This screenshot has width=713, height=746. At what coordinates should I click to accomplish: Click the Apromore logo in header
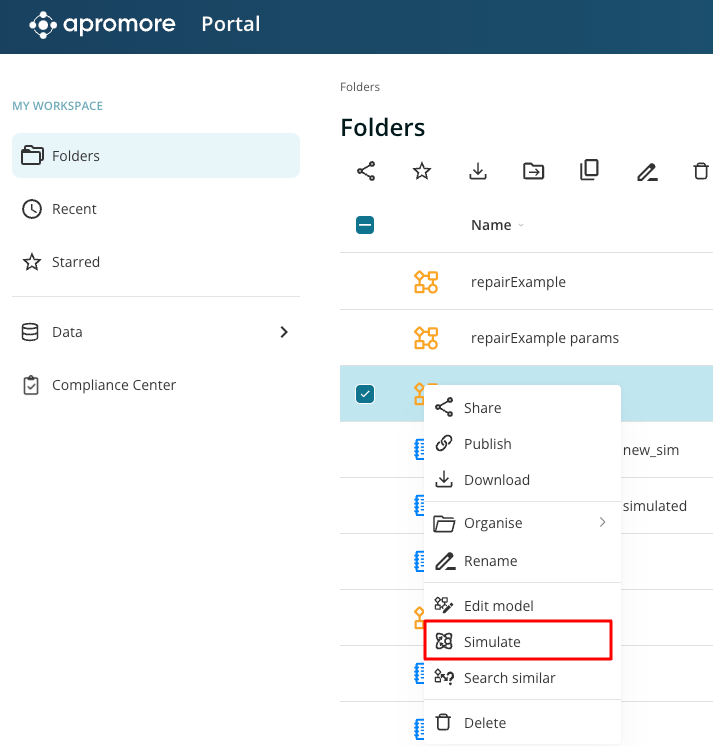105,25
